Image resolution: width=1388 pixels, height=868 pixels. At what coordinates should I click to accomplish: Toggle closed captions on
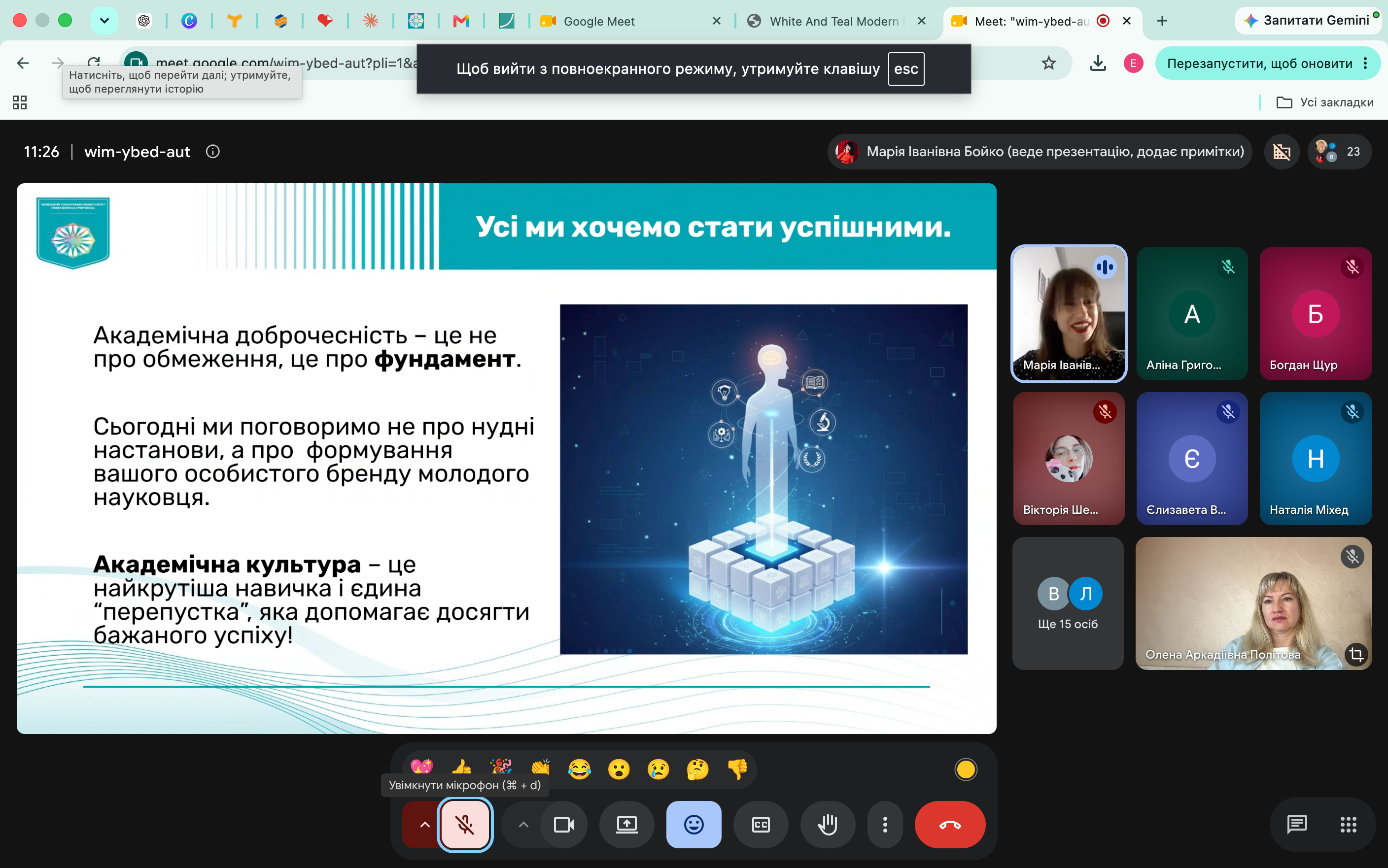pos(761,824)
